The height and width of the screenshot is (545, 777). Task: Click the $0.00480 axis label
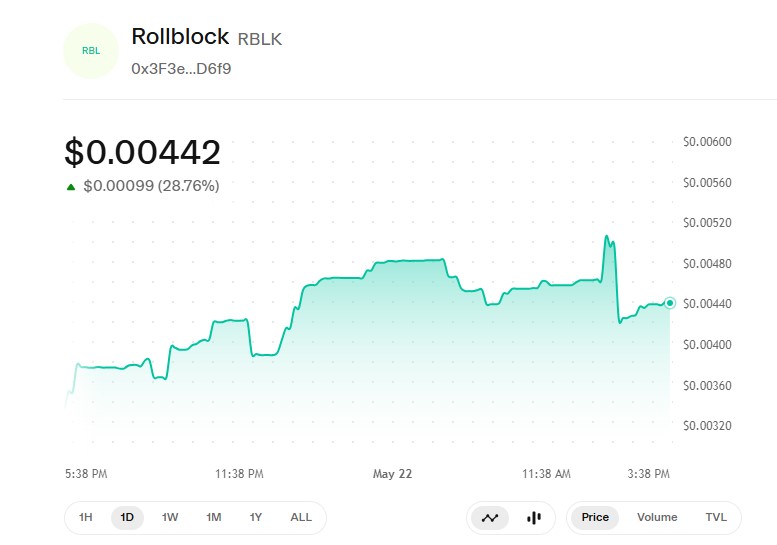point(707,264)
